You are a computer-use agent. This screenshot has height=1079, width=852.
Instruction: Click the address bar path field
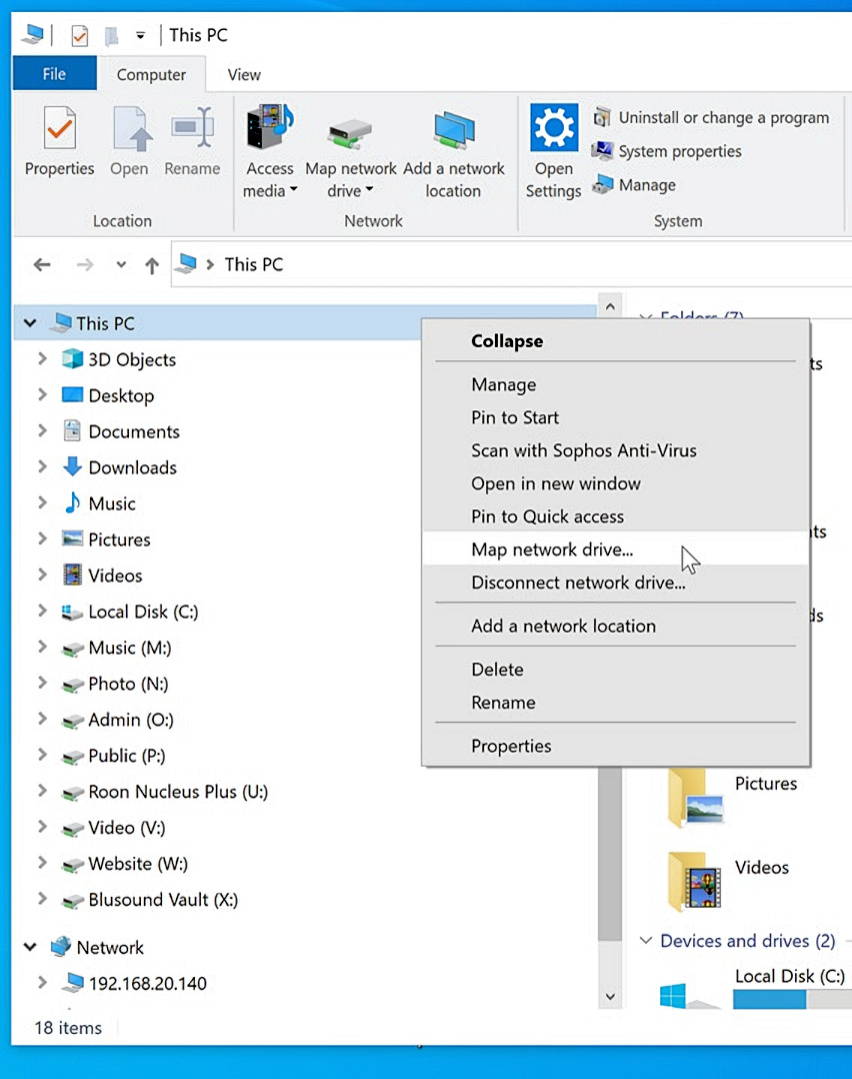(x=511, y=265)
